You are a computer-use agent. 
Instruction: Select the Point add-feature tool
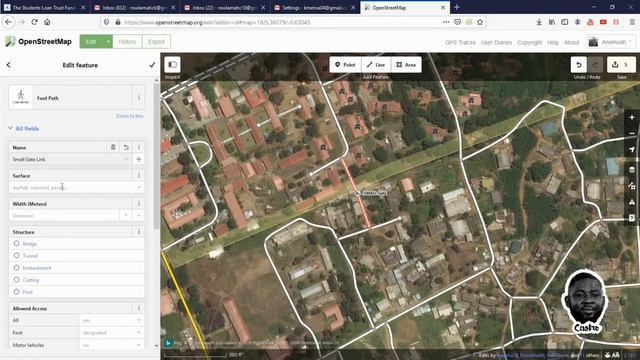tap(345, 64)
